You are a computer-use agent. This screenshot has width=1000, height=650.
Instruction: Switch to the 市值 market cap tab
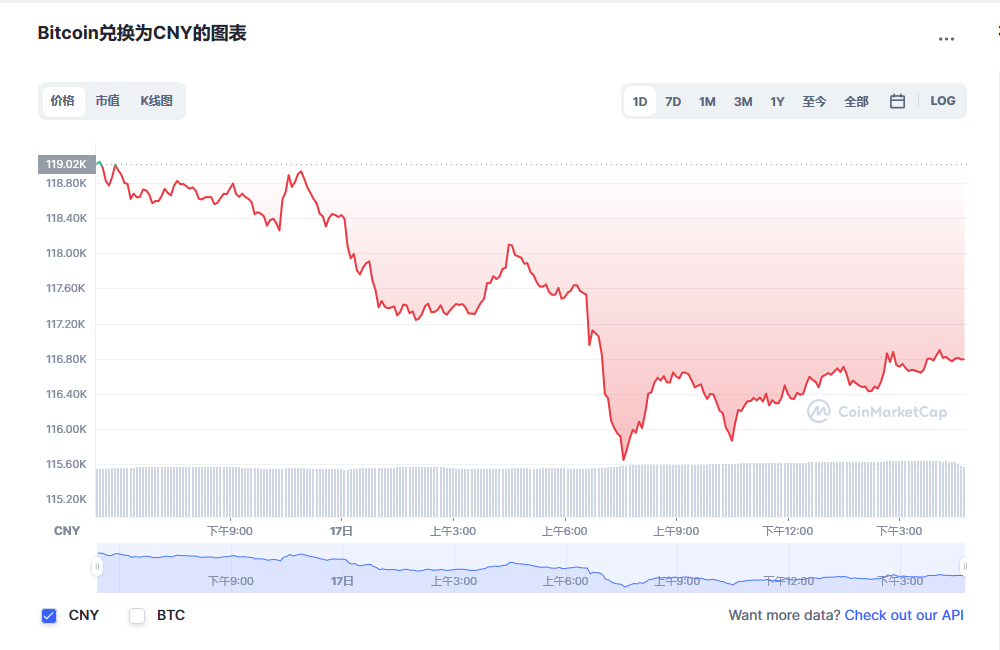(x=107, y=101)
